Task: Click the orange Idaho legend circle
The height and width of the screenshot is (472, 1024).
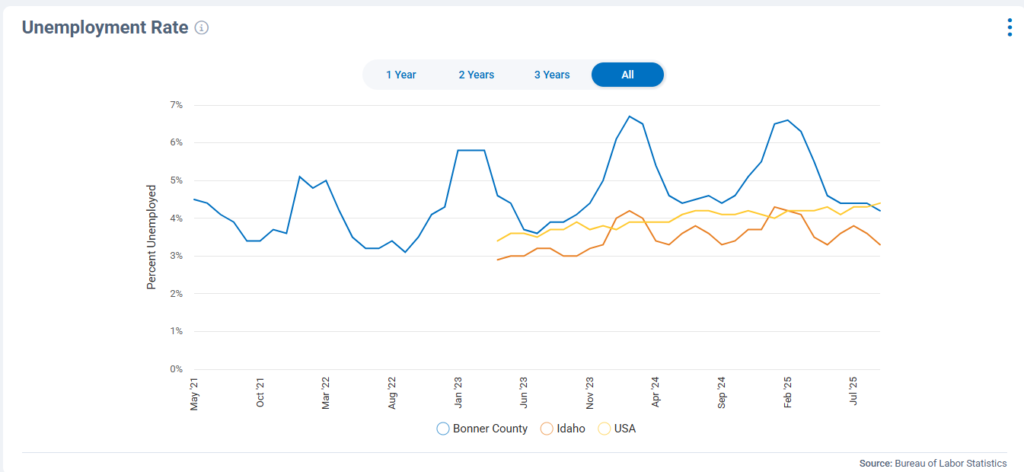Action: coord(547,429)
